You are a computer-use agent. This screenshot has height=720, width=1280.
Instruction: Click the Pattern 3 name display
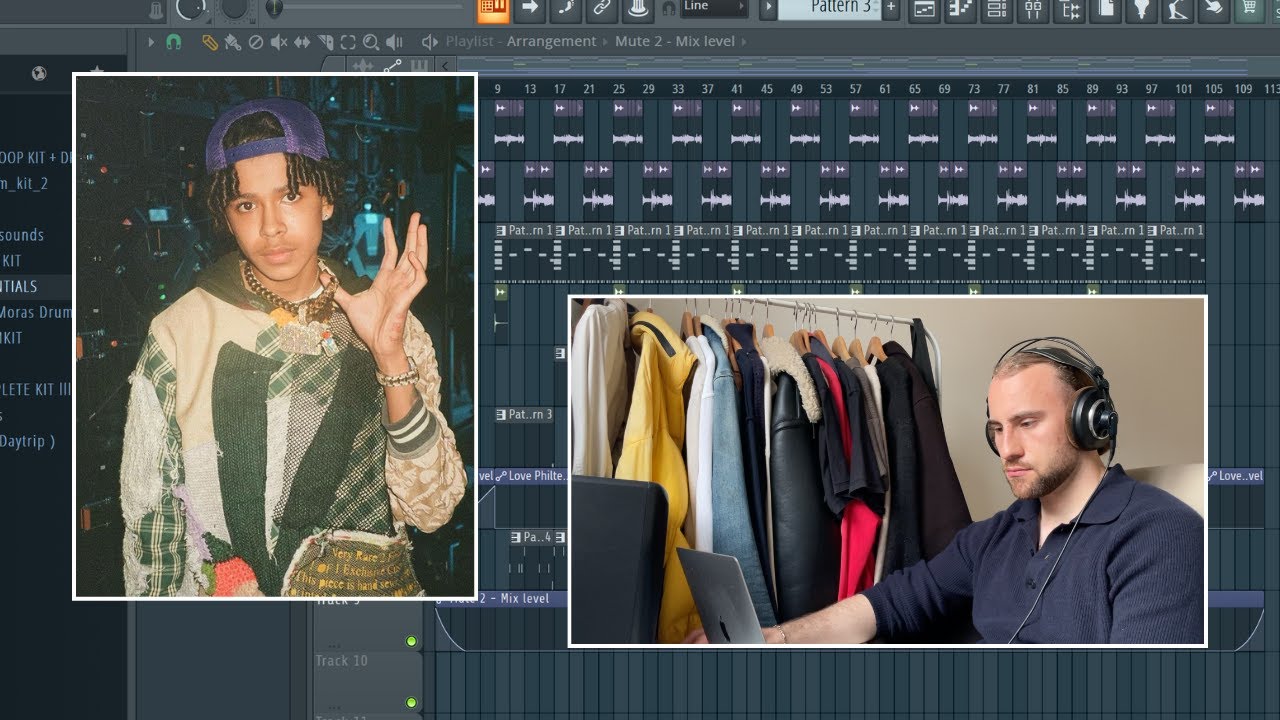tap(829, 8)
